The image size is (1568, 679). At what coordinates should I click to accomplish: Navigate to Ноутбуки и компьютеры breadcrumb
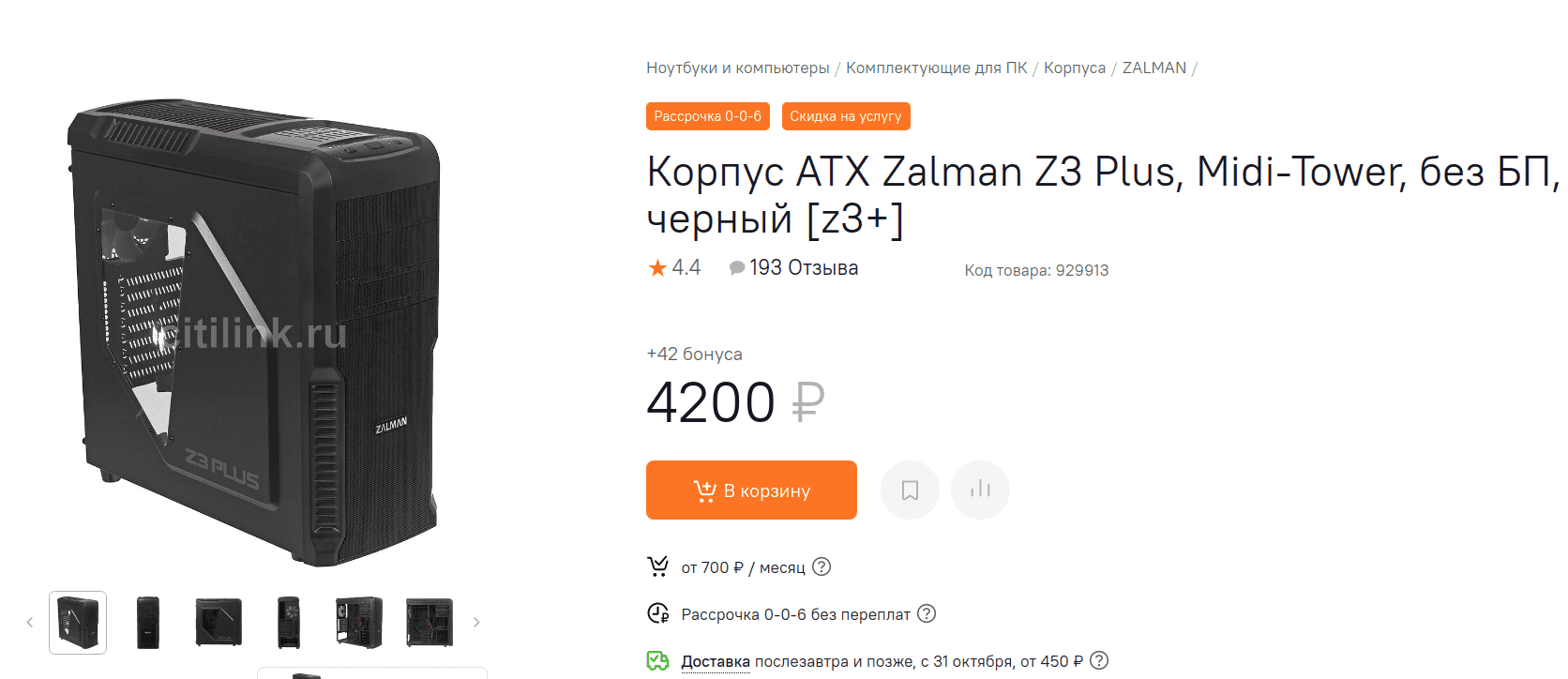[737, 68]
